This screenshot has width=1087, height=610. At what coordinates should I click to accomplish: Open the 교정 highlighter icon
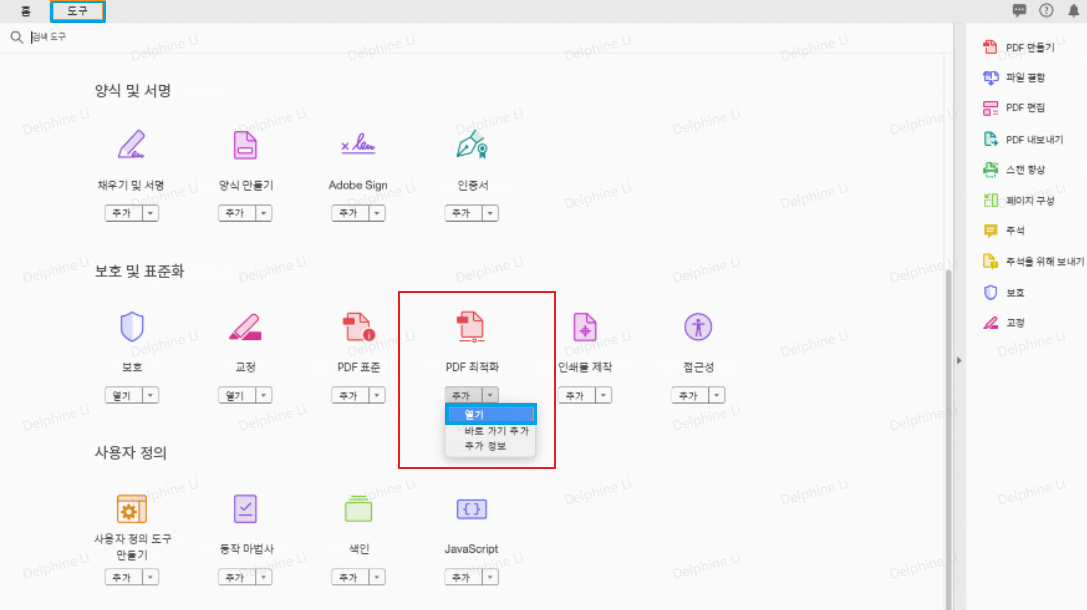(x=244, y=326)
